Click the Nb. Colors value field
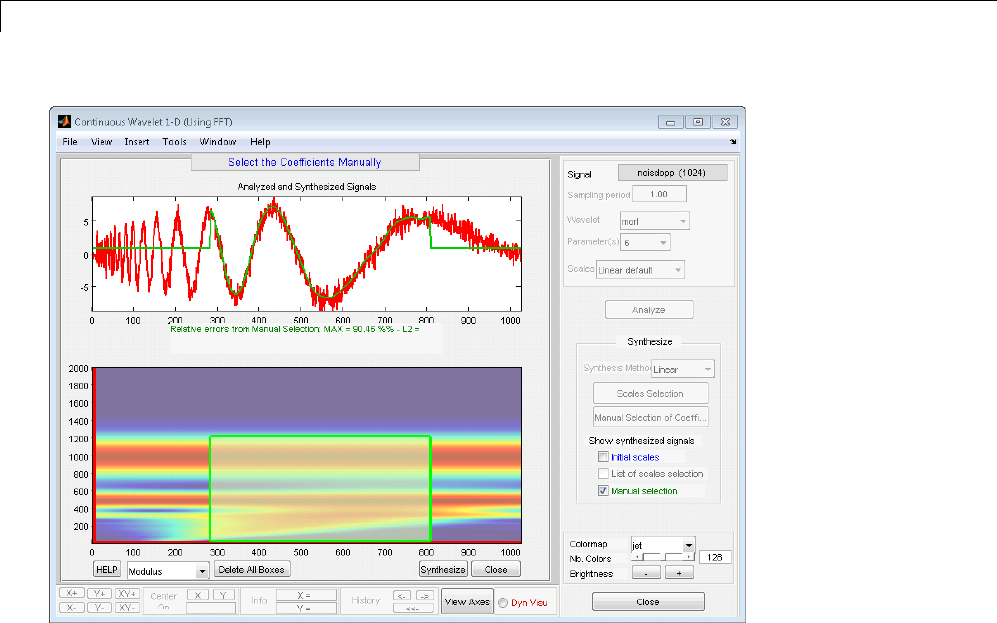The width and height of the screenshot is (997, 623). [x=716, y=557]
